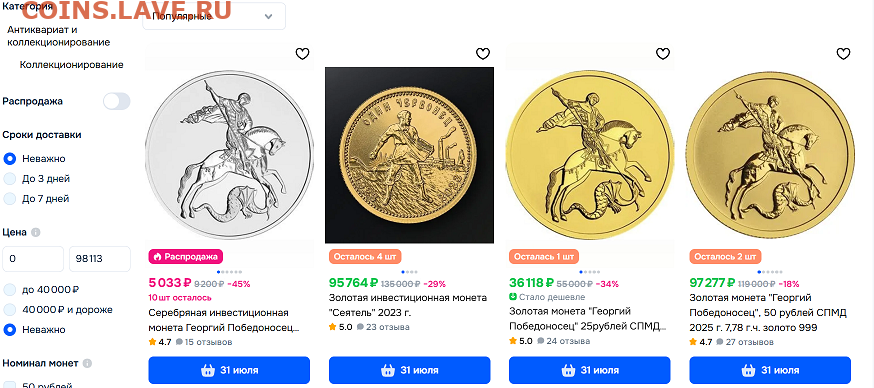Add Сеятель 2023 coin to favorites heart

pyautogui.click(x=483, y=54)
